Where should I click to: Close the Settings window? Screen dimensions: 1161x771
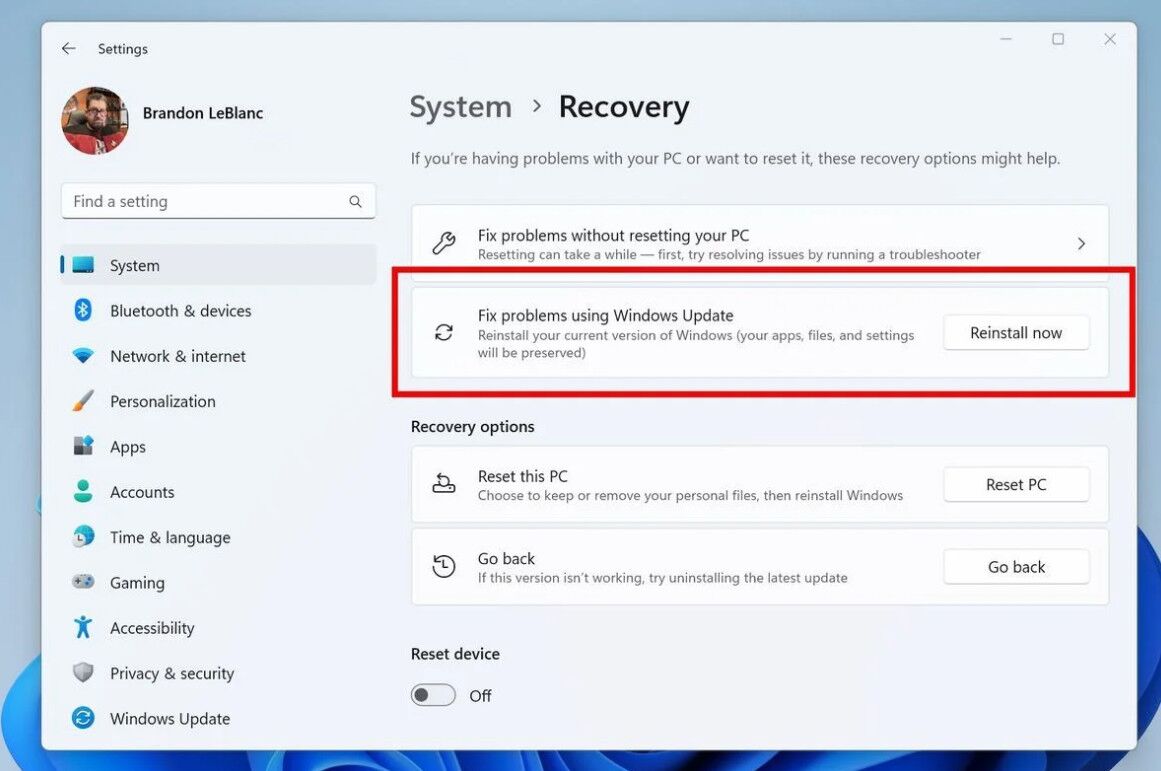1110,39
